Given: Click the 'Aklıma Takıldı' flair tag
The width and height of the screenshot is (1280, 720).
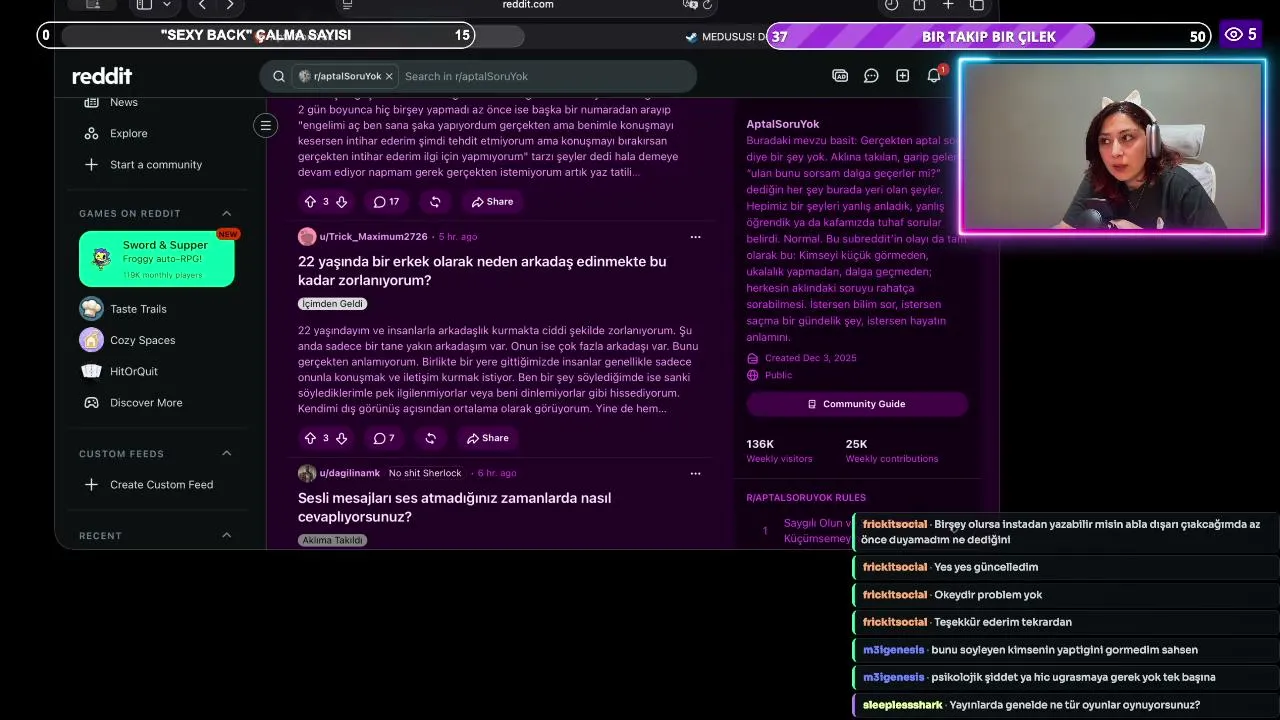Looking at the screenshot, I should (332, 540).
